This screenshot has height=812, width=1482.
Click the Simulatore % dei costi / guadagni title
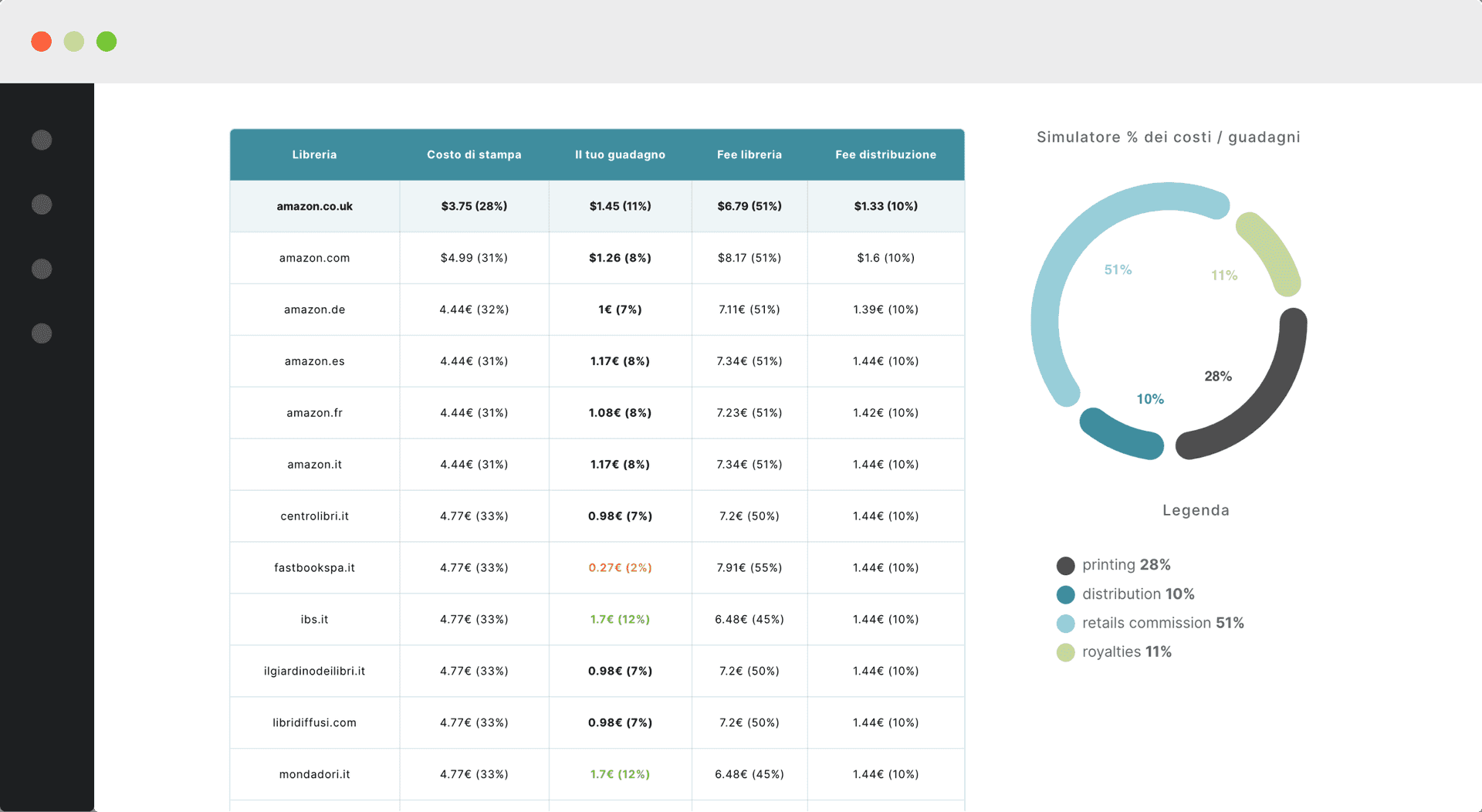click(x=1168, y=137)
